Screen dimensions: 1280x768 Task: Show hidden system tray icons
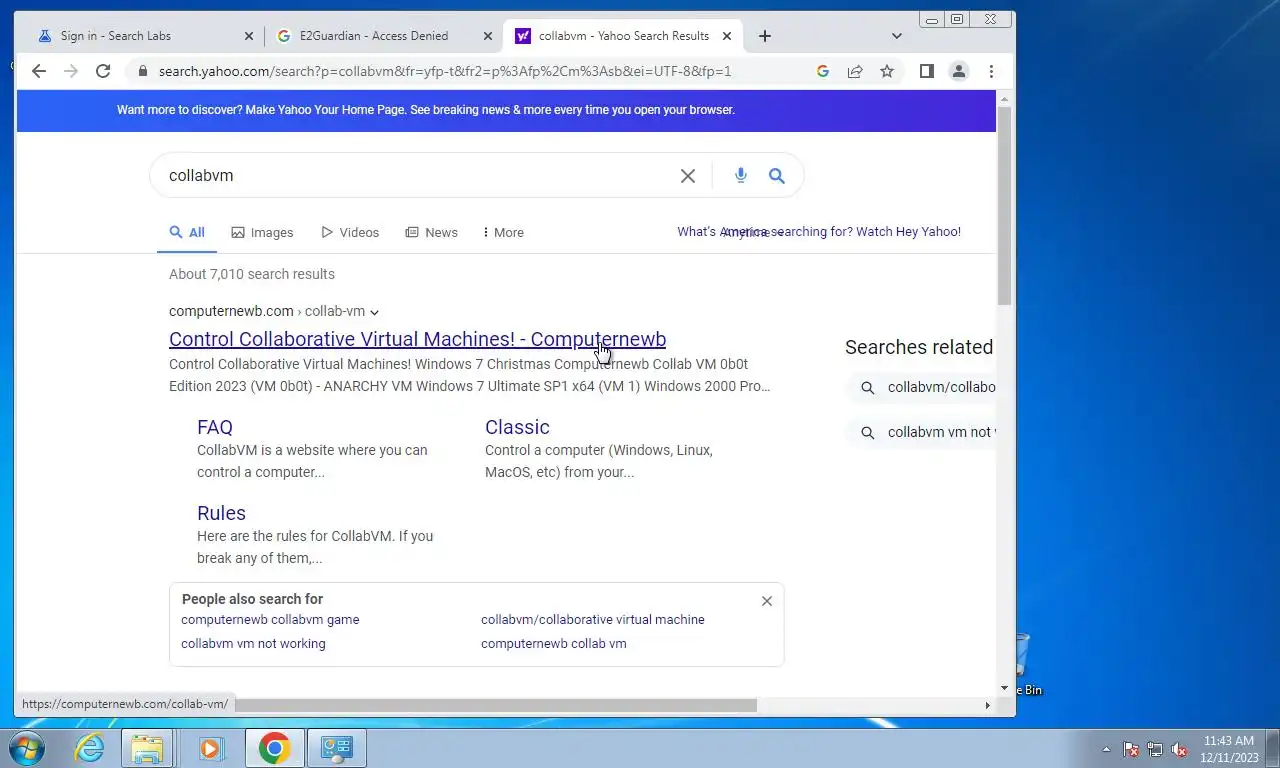(x=1106, y=749)
